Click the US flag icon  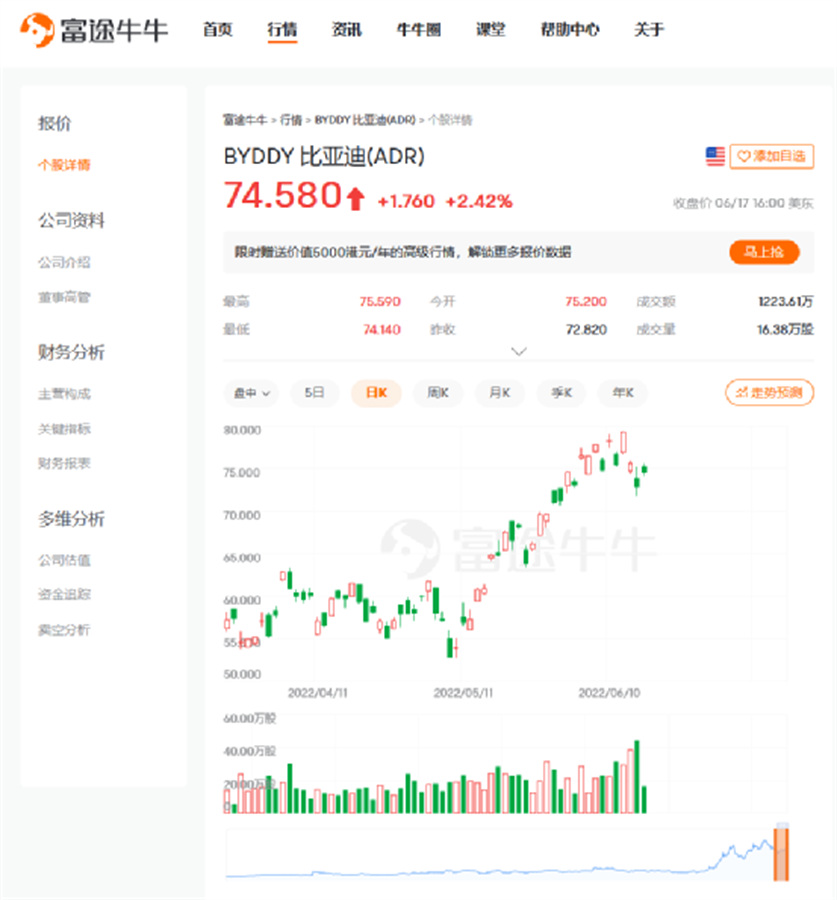pyautogui.click(x=715, y=156)
